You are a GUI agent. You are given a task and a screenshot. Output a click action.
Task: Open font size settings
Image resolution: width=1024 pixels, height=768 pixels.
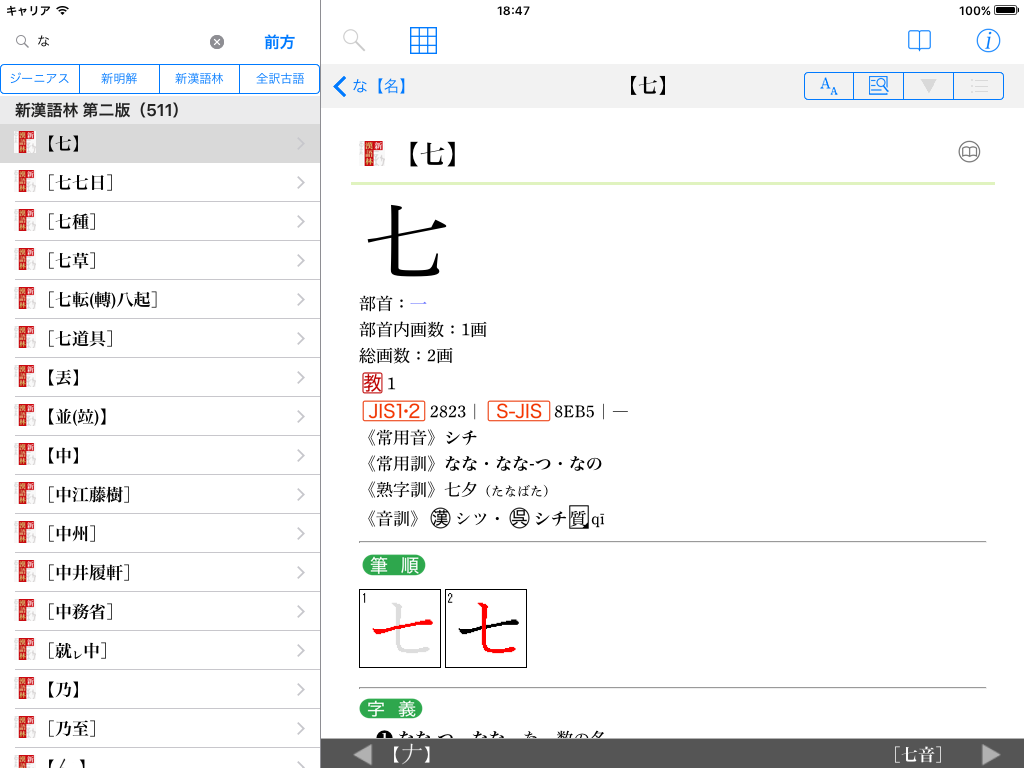[829, 86]
